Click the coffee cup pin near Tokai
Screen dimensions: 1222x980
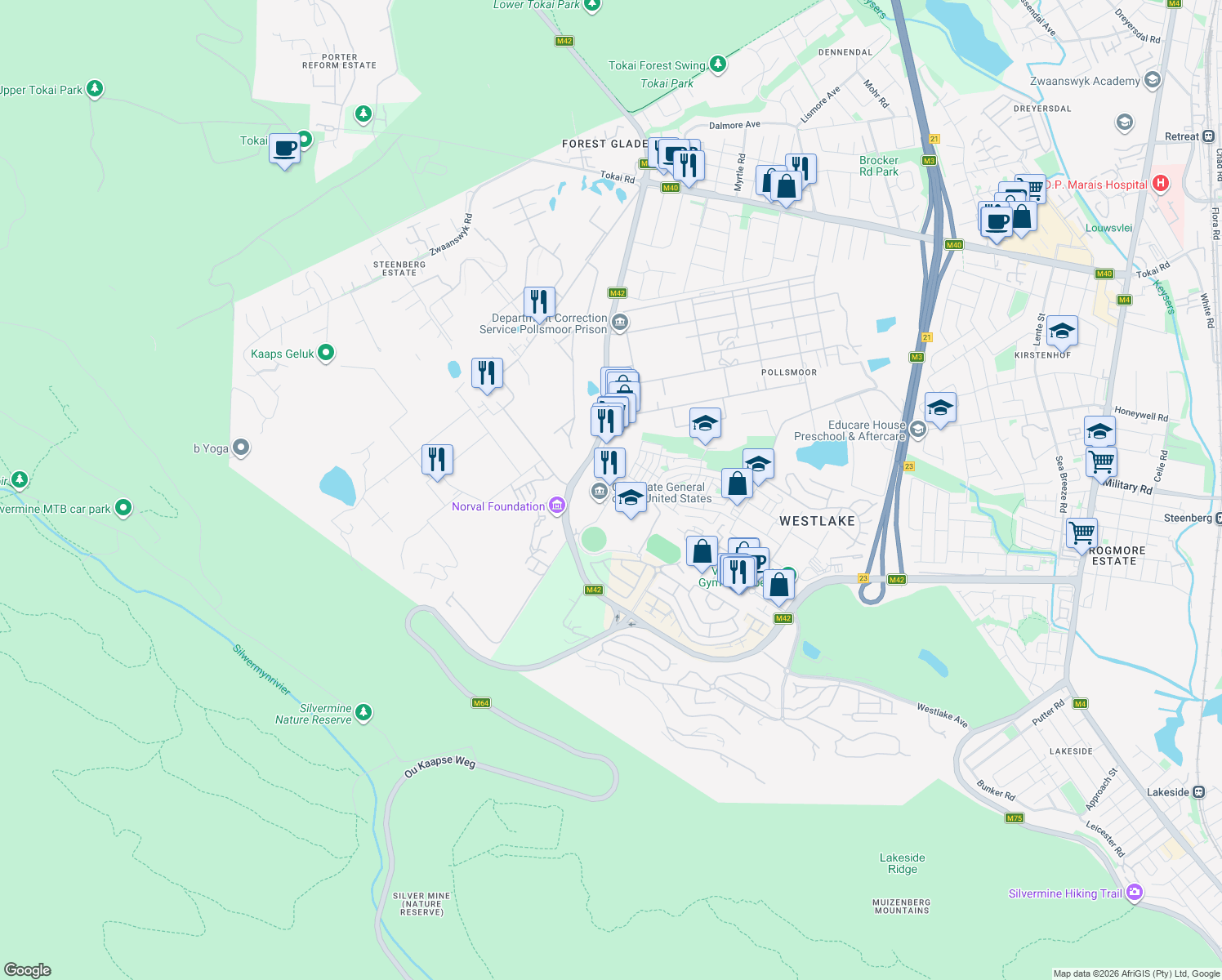pos(283,149)
